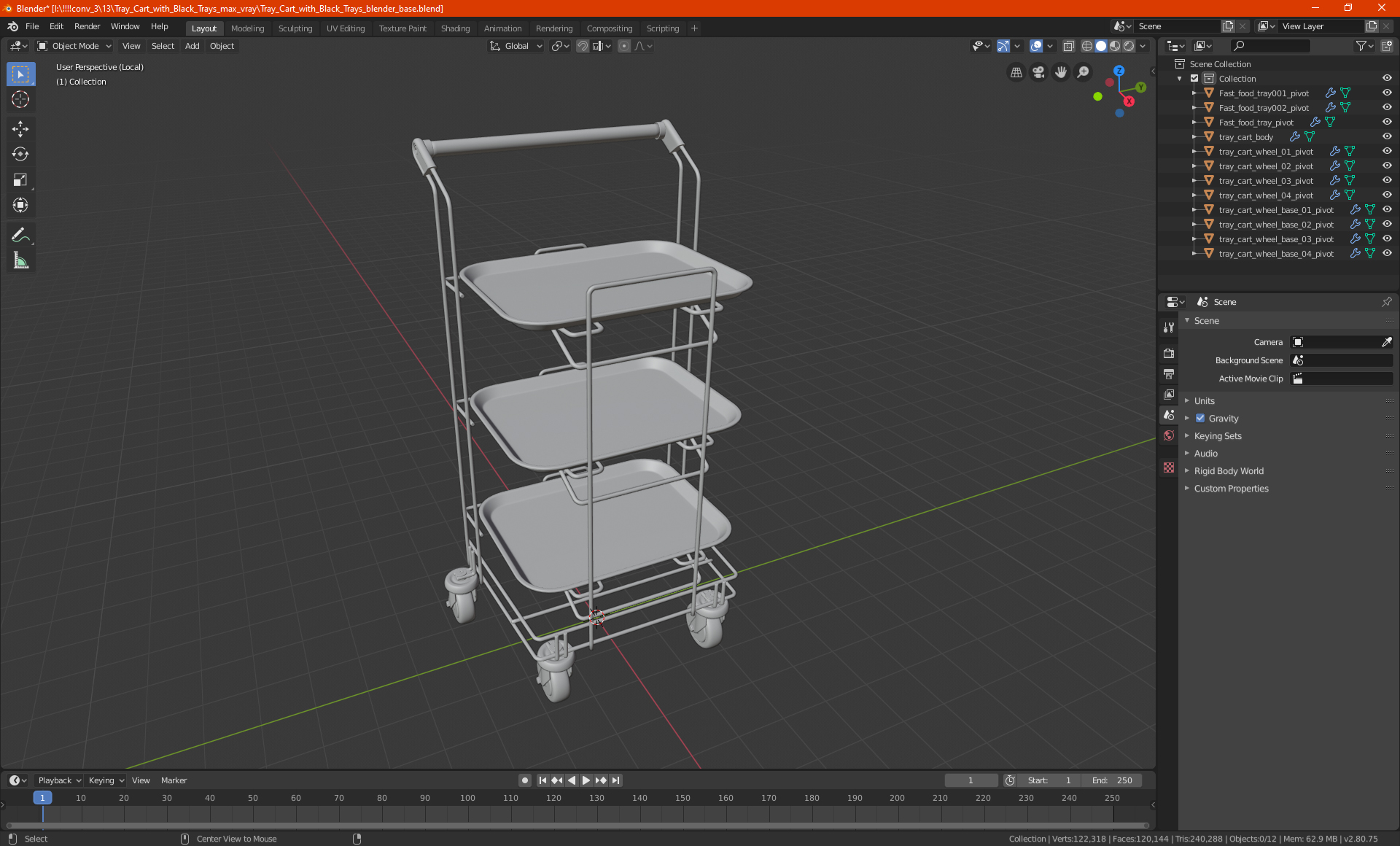Expand Rigid Body World section

coord(1229,470)
